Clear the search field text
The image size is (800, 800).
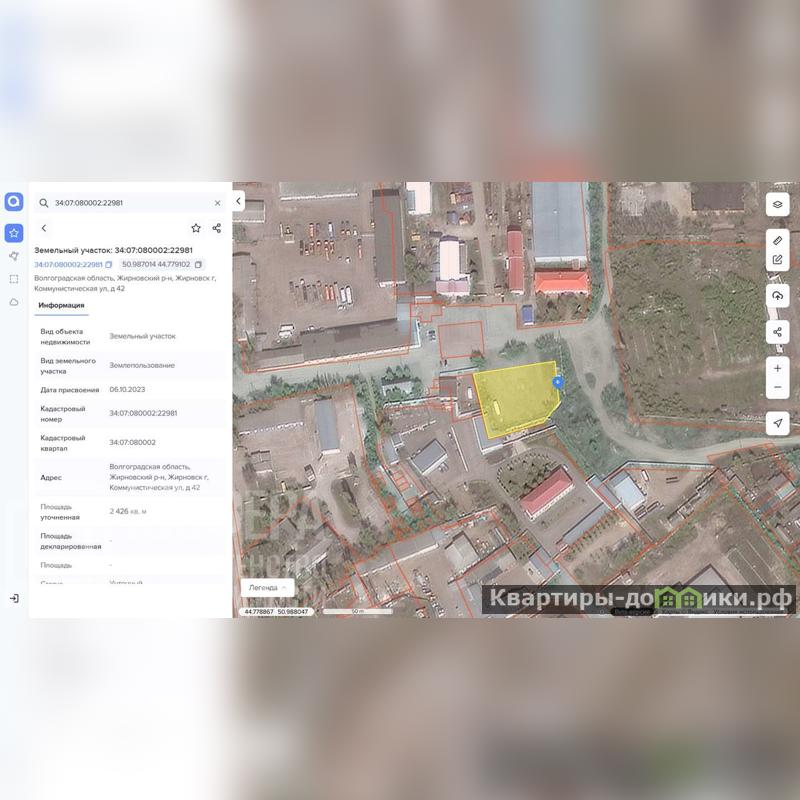[217, 203]
